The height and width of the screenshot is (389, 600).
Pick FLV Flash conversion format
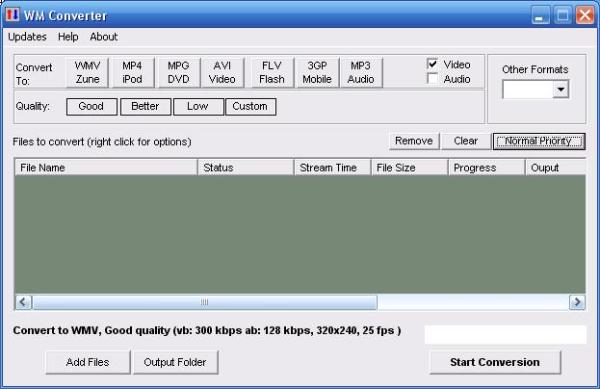pos(272,73)
